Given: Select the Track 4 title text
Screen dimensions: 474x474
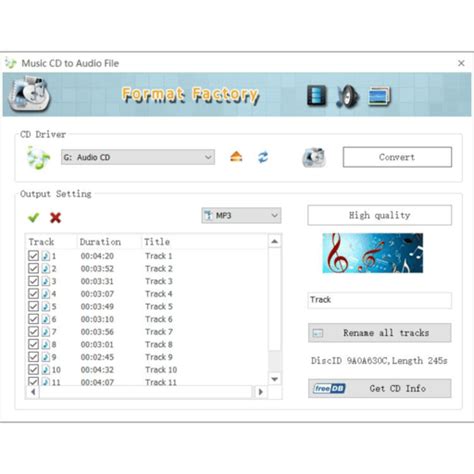Looking at the screenshot, I should (159, 294).
